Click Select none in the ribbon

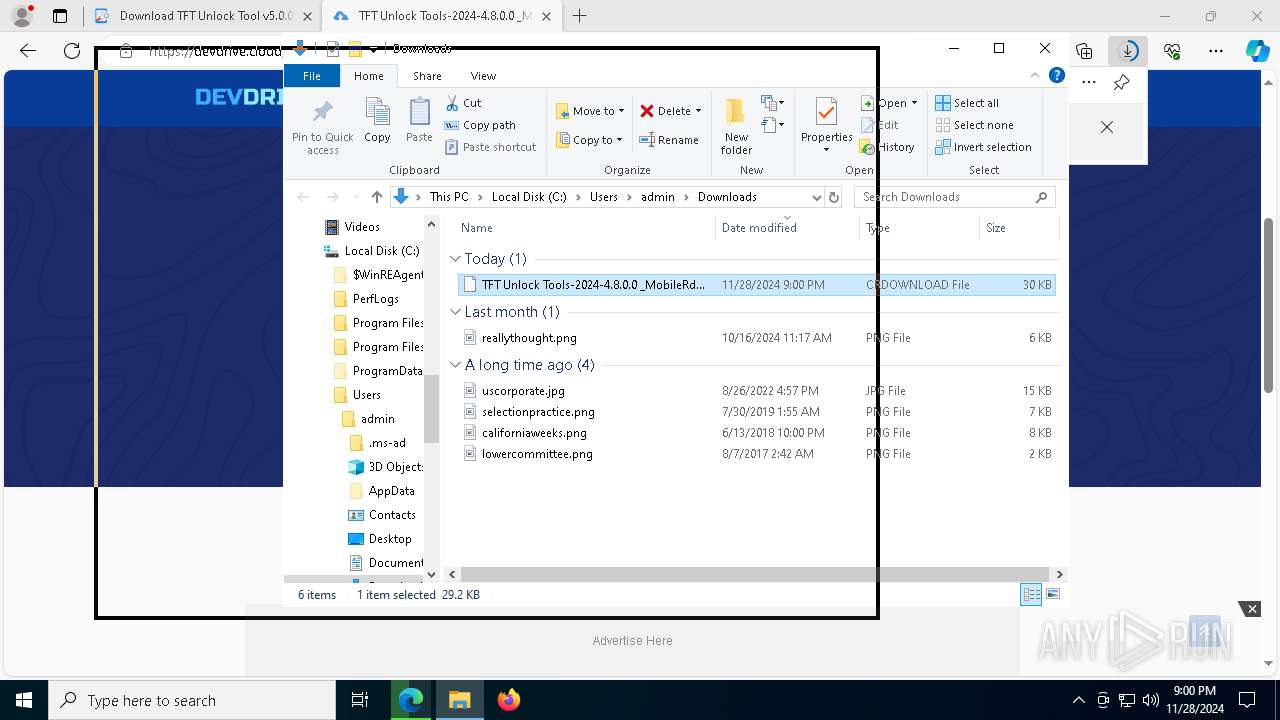click(974, 125)
